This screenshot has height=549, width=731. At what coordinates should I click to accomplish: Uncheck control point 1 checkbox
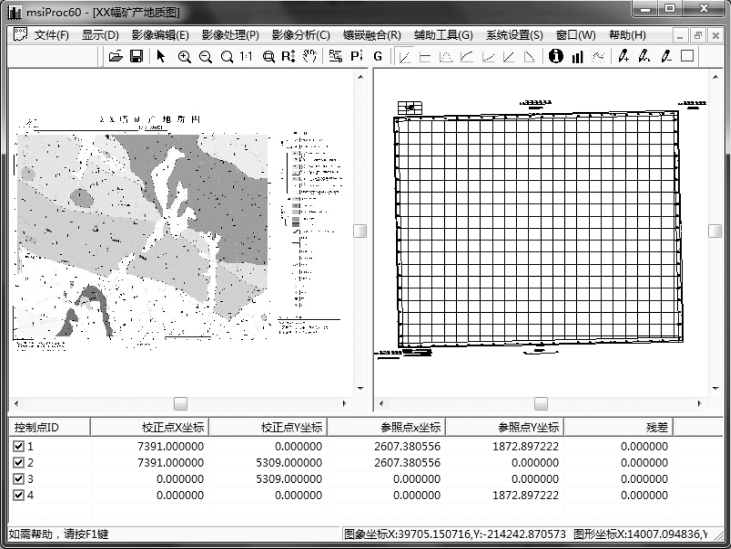[x=18, y=446]
